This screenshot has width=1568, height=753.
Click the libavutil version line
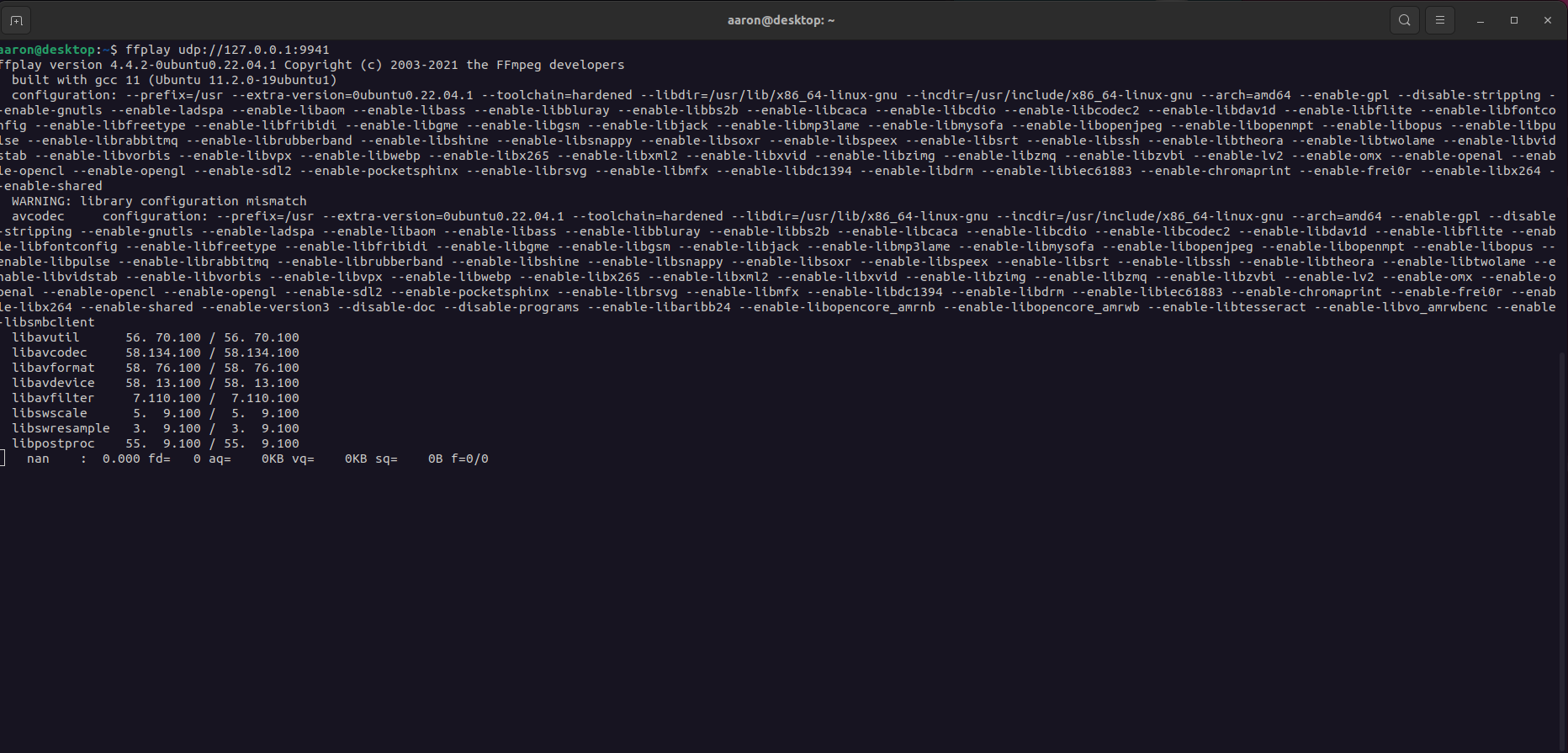coord(155,337)
